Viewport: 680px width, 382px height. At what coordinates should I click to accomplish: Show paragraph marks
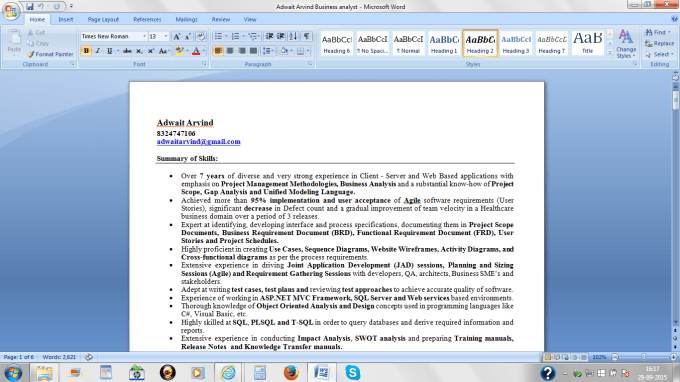click(306, 36)
